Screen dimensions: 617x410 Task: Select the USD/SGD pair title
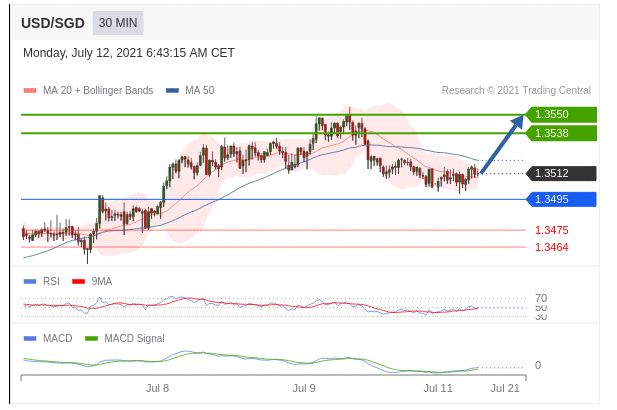[x=53, y=23]
